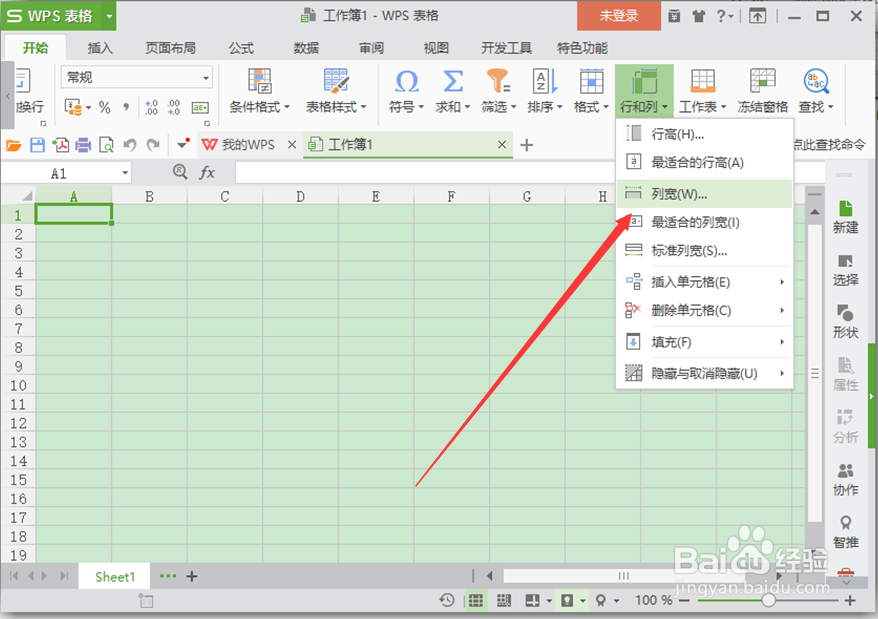Open the 符号 symbol insert icon
Screen dimensions: 878x619
(406, 80)
